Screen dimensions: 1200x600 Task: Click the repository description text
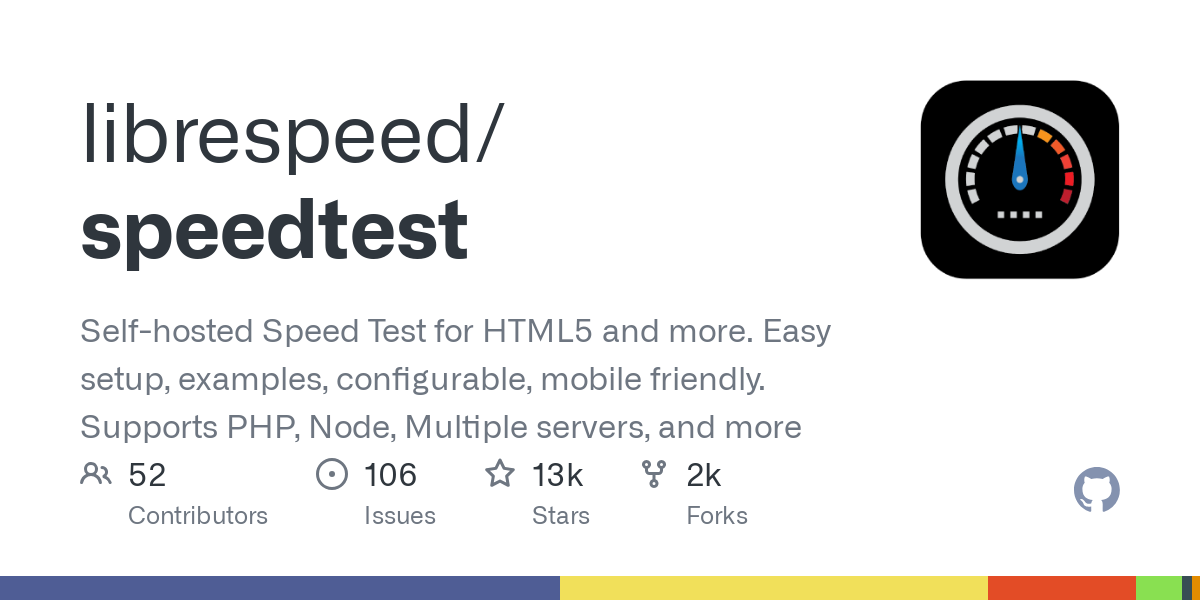(x=456, y=379)
